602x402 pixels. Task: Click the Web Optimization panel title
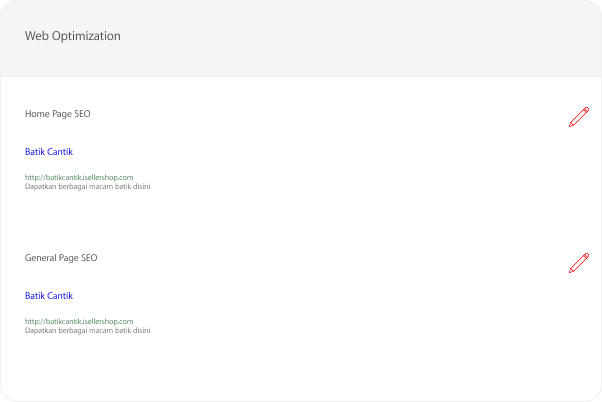tap(73, 36)
